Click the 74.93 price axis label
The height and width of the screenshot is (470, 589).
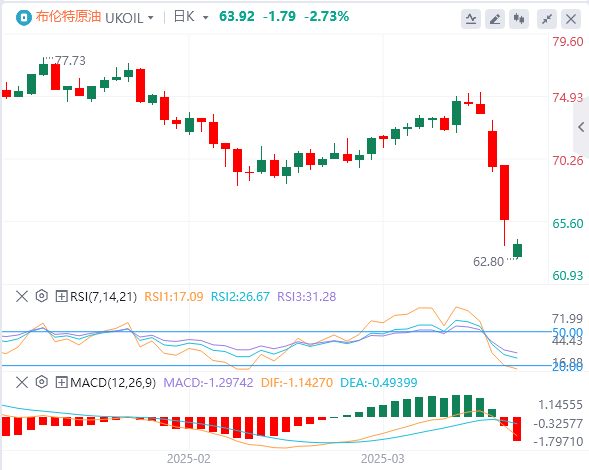(568, 98)
